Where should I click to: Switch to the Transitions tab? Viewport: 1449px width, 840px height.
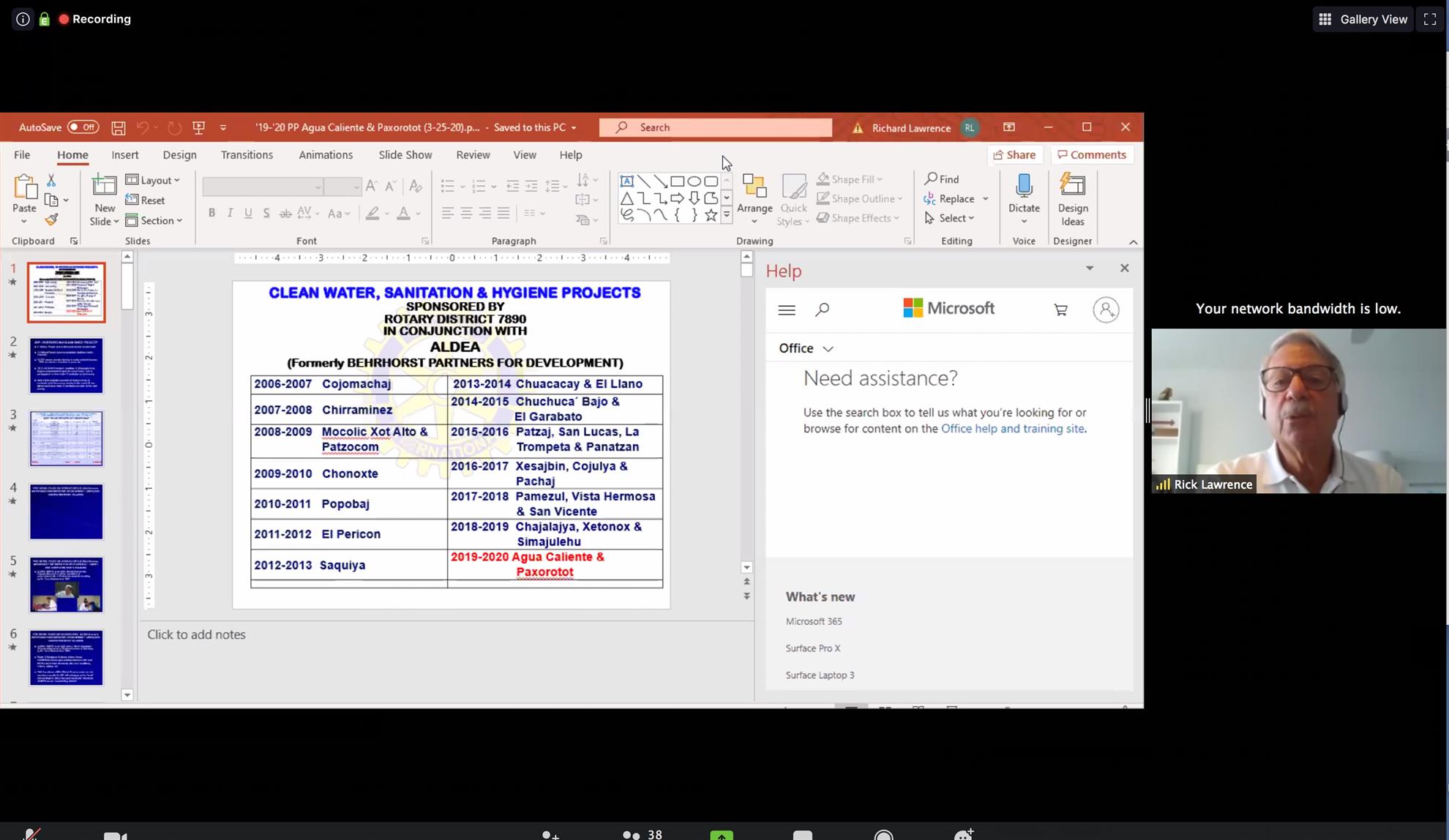coord(247,155)
